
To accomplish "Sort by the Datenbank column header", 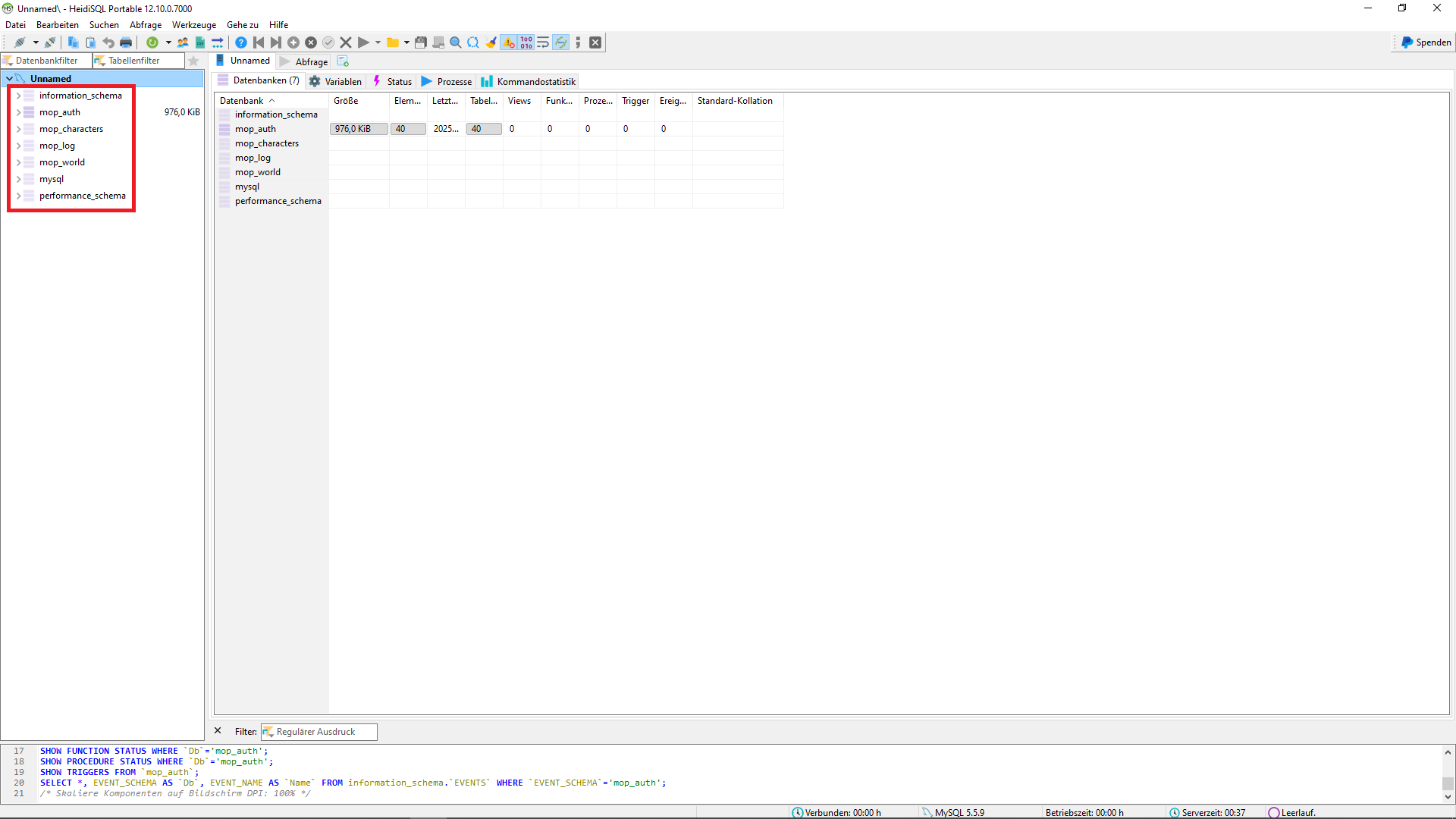I will pos(271,101).
